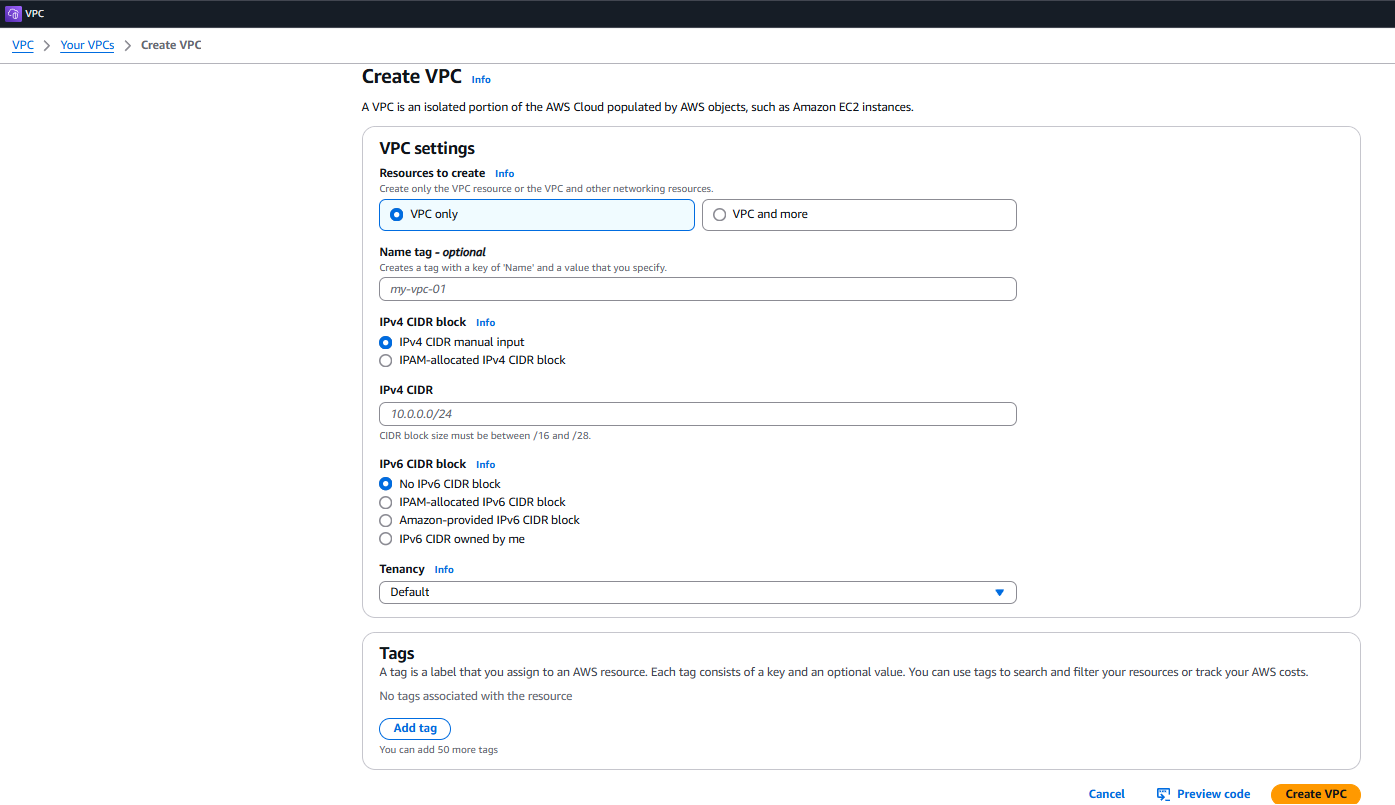Click the VPC service icon in top bar
This screenshot has height=805, width=1395.
pyautogui.click(x=14, y=13)
